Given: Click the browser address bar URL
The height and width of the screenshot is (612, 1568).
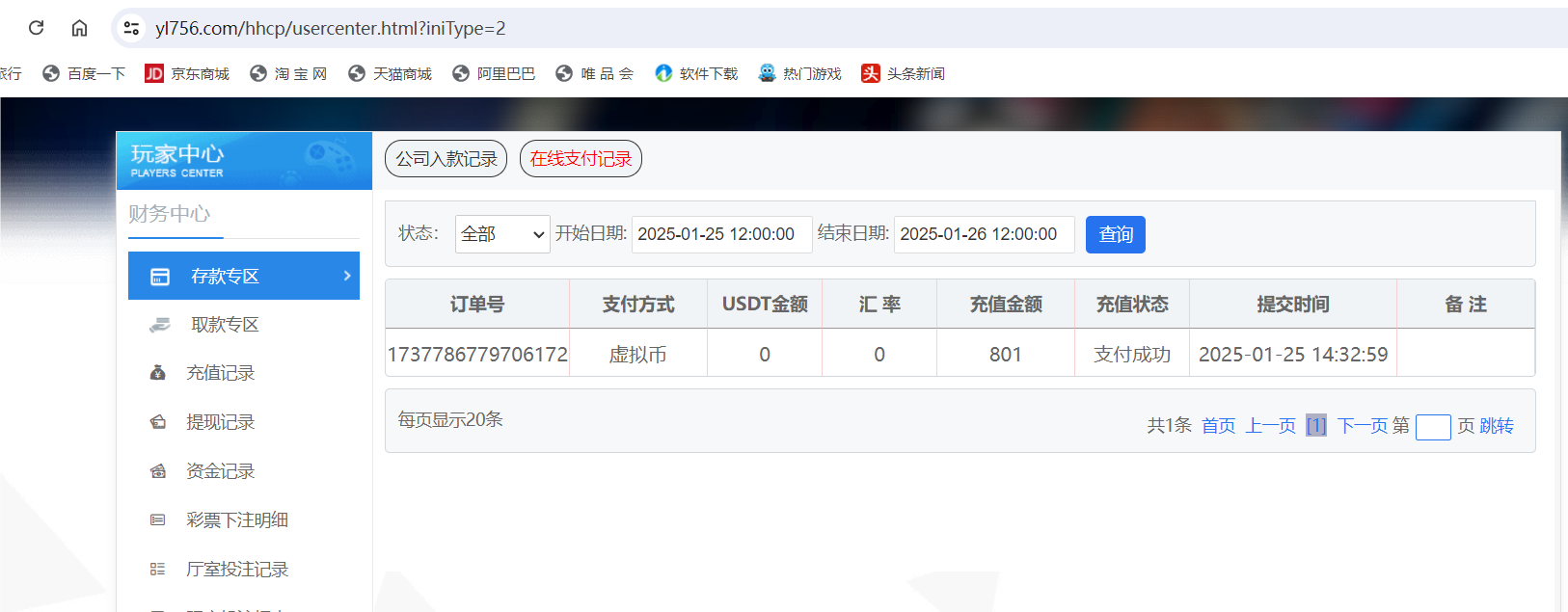Looking at the screenshot, I should [331, 28].
